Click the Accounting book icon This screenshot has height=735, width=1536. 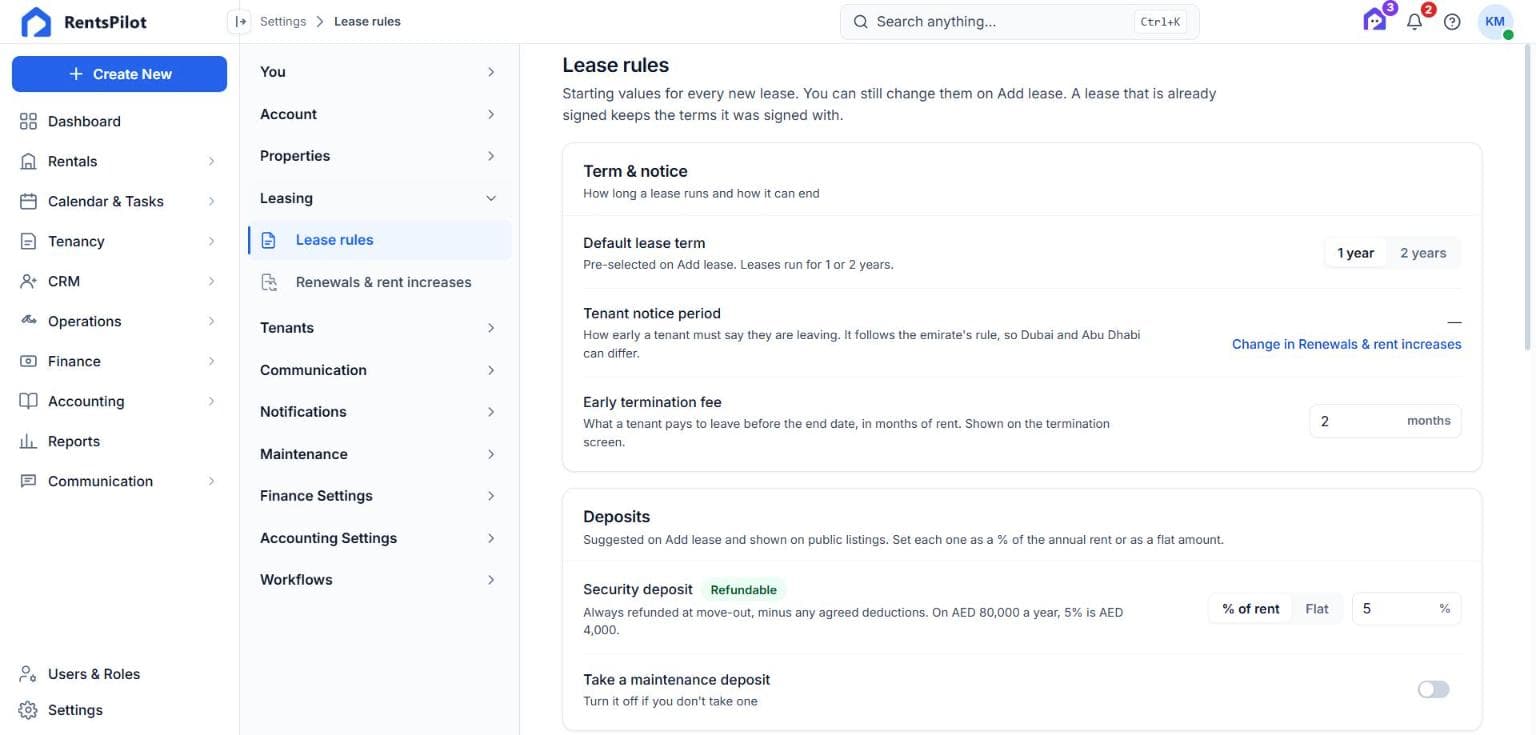click(28, 401)
